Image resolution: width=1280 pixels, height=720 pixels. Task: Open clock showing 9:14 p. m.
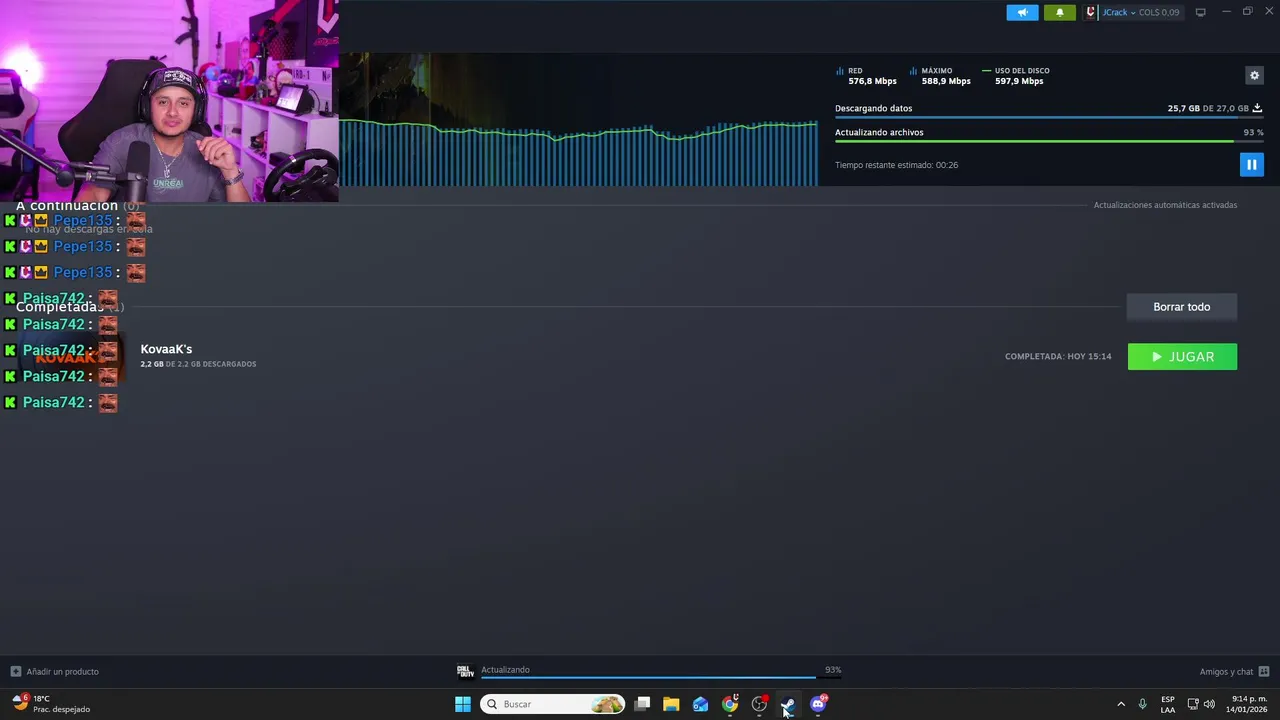click(1249, 704)
